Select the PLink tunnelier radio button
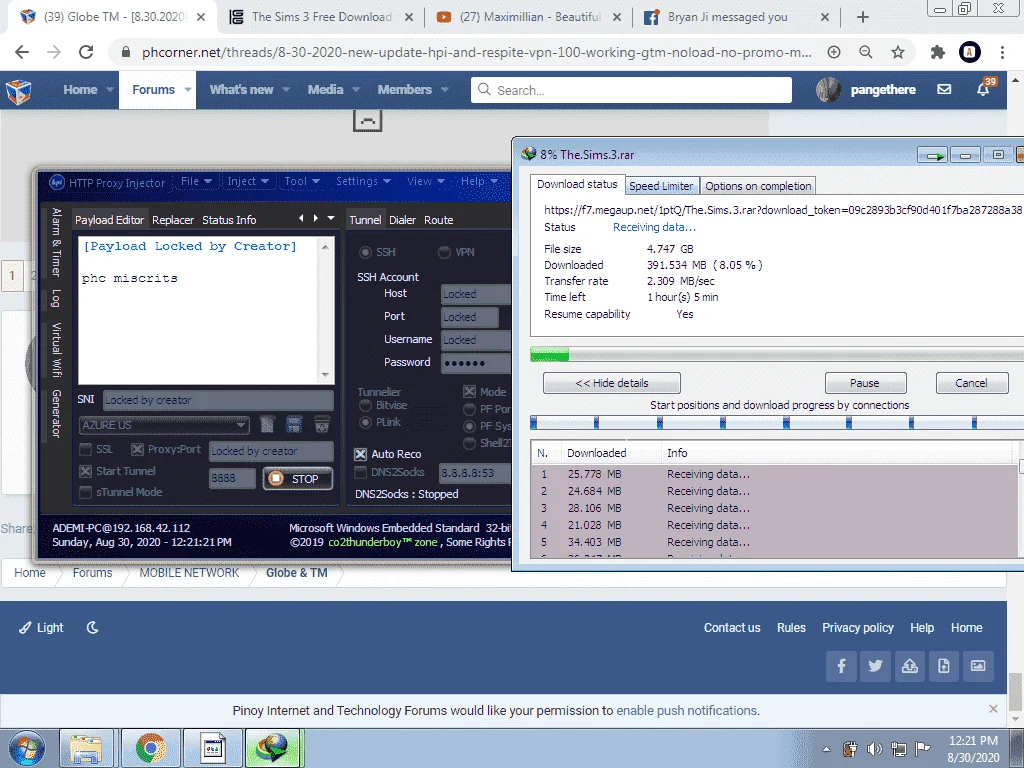Viewport: 1024px width, 768px height. [366, 423]
